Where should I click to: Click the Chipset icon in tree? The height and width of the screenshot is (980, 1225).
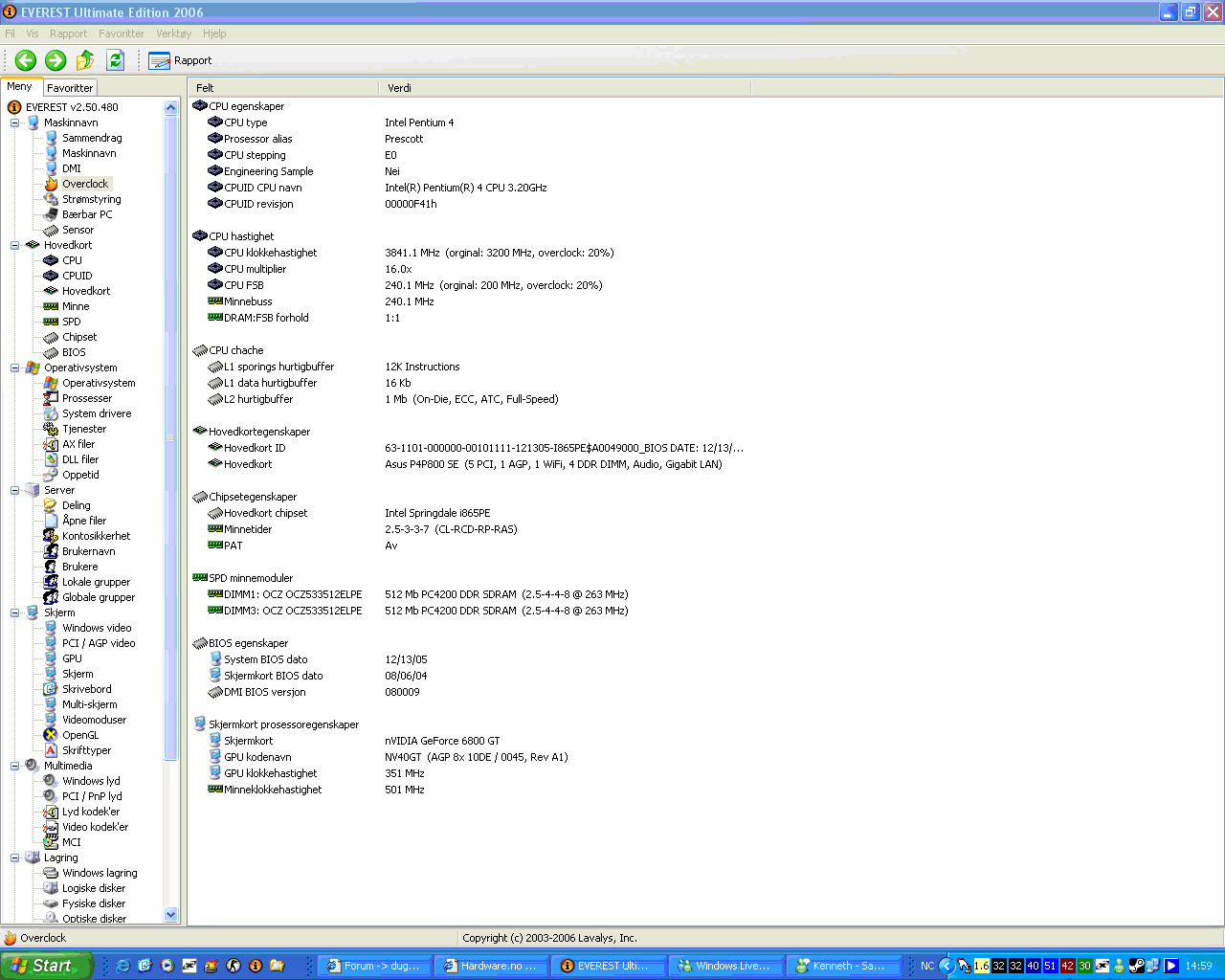point(51,337)
